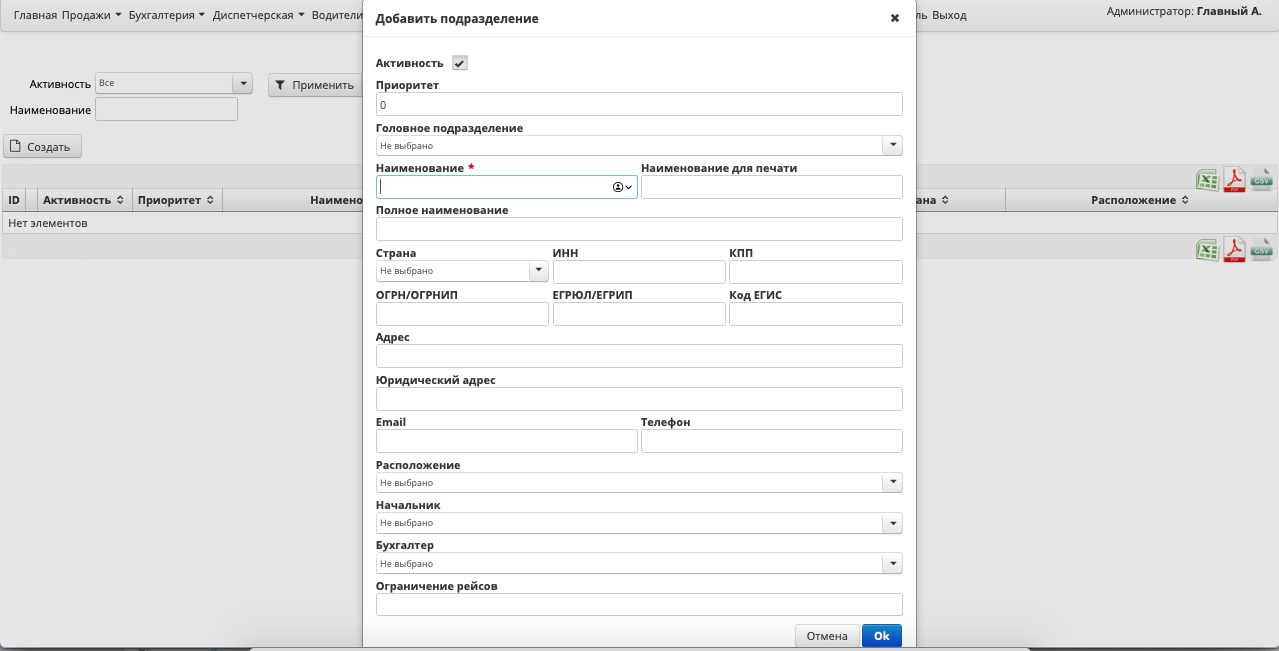Click the ID column header
1279x651 pixels.
coord(14,200)
